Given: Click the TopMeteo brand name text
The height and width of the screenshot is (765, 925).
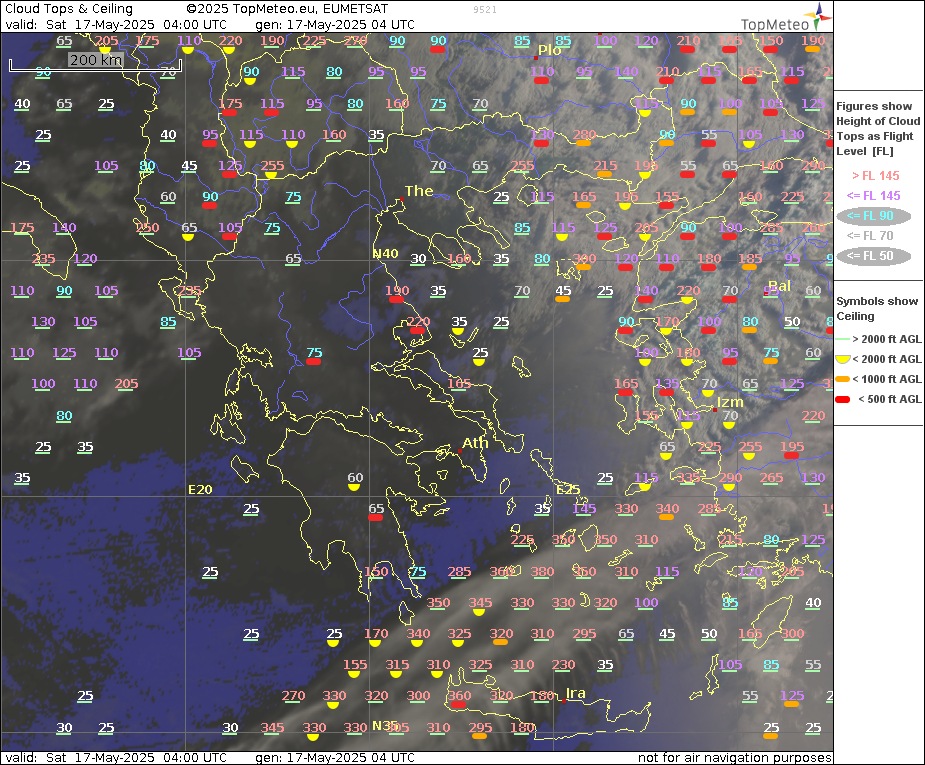Looking at the screenshot, I should coord(775,24).
